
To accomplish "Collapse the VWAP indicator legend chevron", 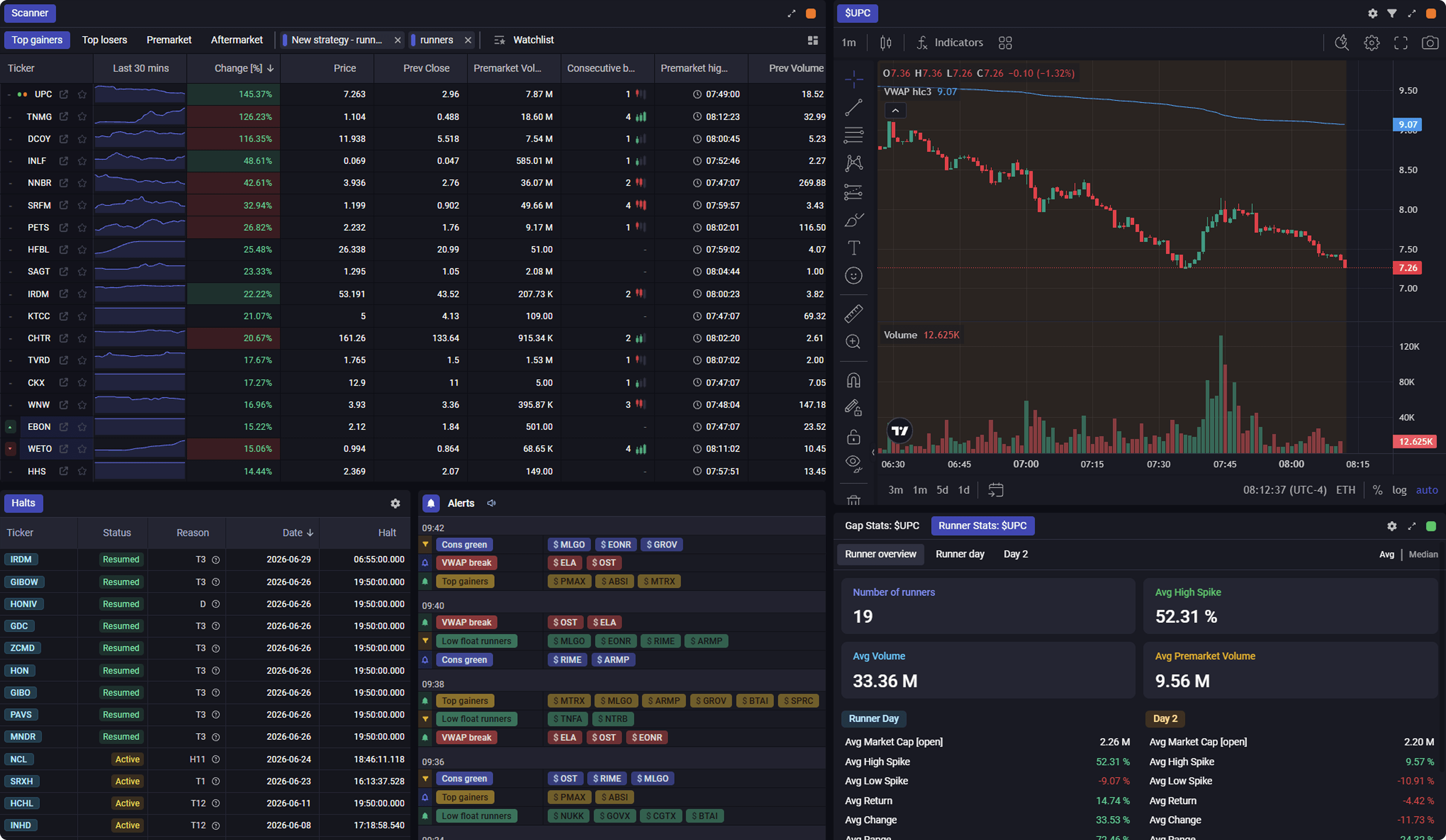I will [895, 110].
